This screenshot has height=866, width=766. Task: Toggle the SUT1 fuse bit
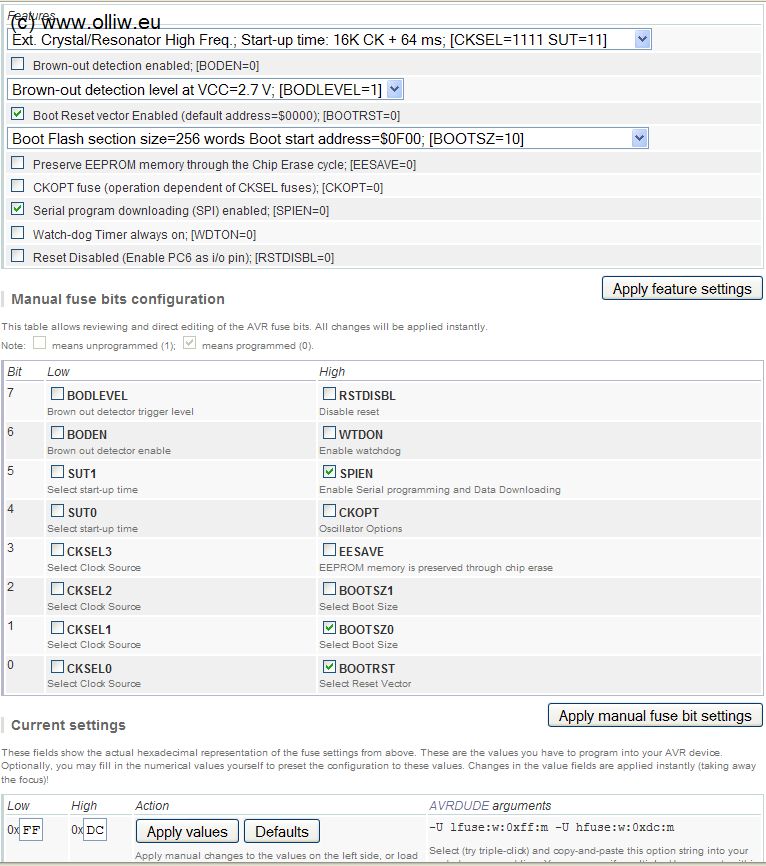tap(58, 473)
